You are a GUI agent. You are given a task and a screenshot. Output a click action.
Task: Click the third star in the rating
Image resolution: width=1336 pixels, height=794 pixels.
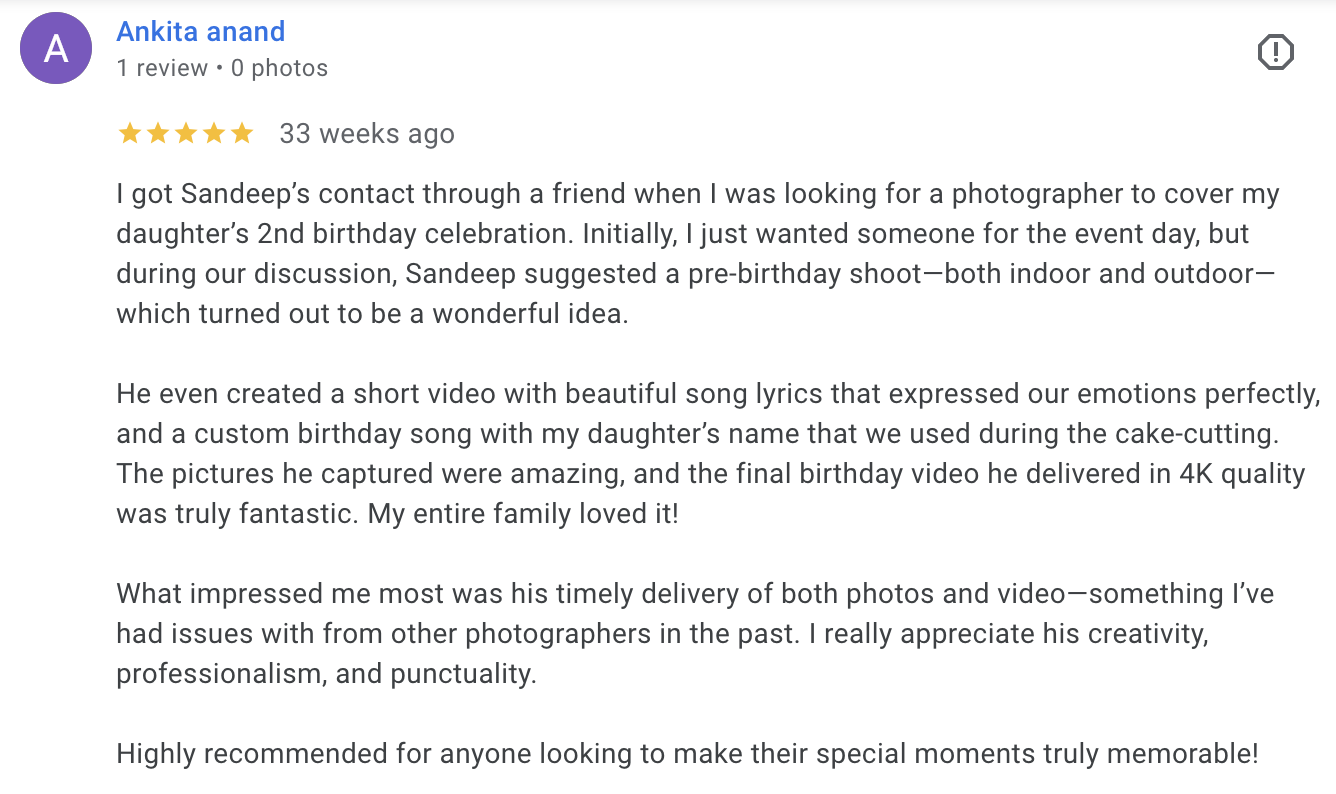pos(186,132)
